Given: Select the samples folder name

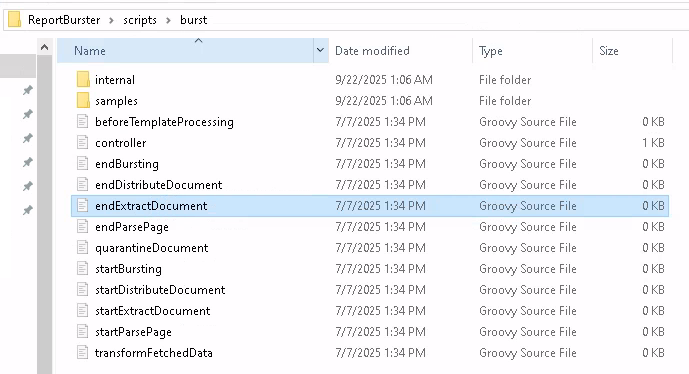Looking at the screenshot, I should coord(116,101).
